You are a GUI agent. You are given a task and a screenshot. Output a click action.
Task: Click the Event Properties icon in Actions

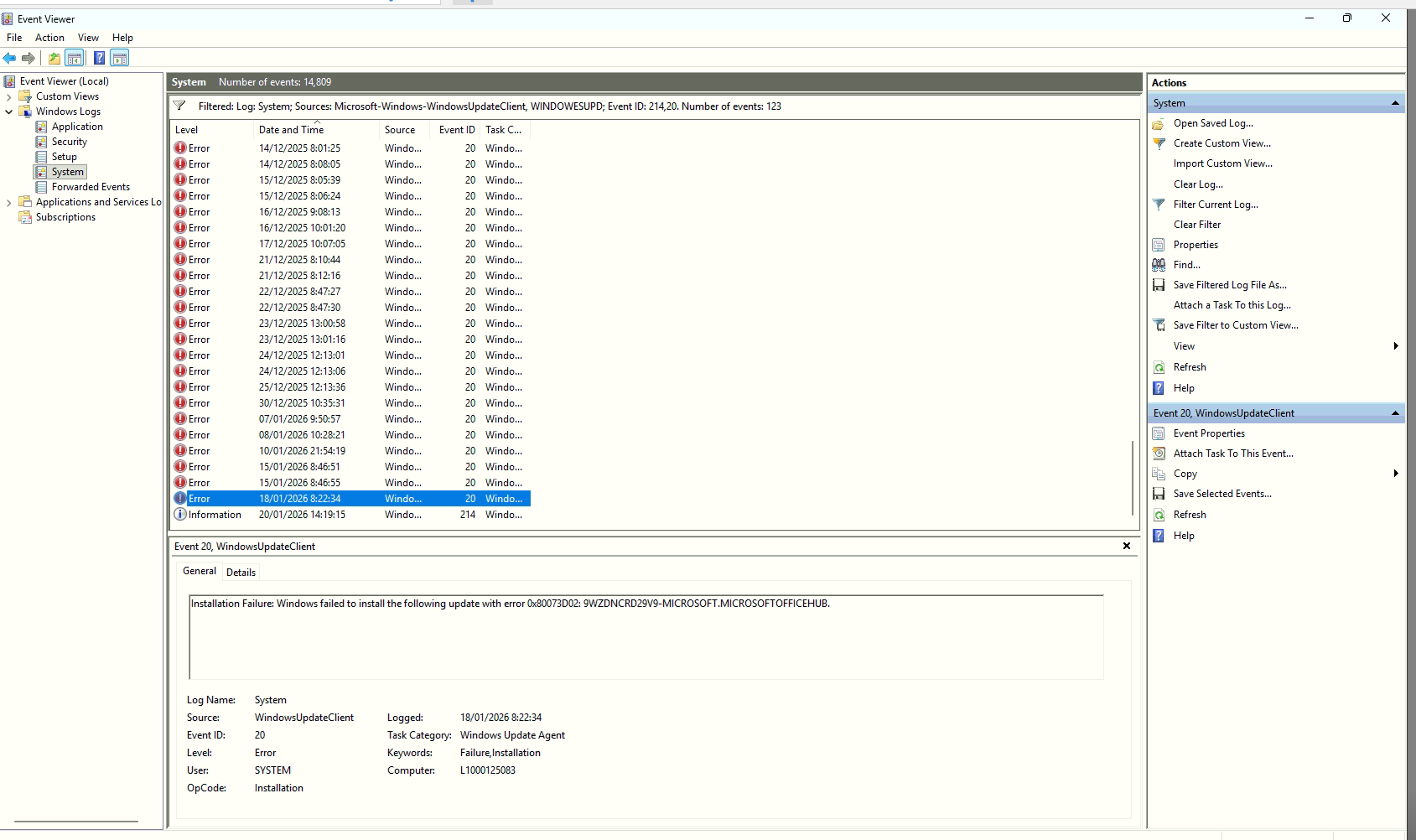(x=1159, y=433)
